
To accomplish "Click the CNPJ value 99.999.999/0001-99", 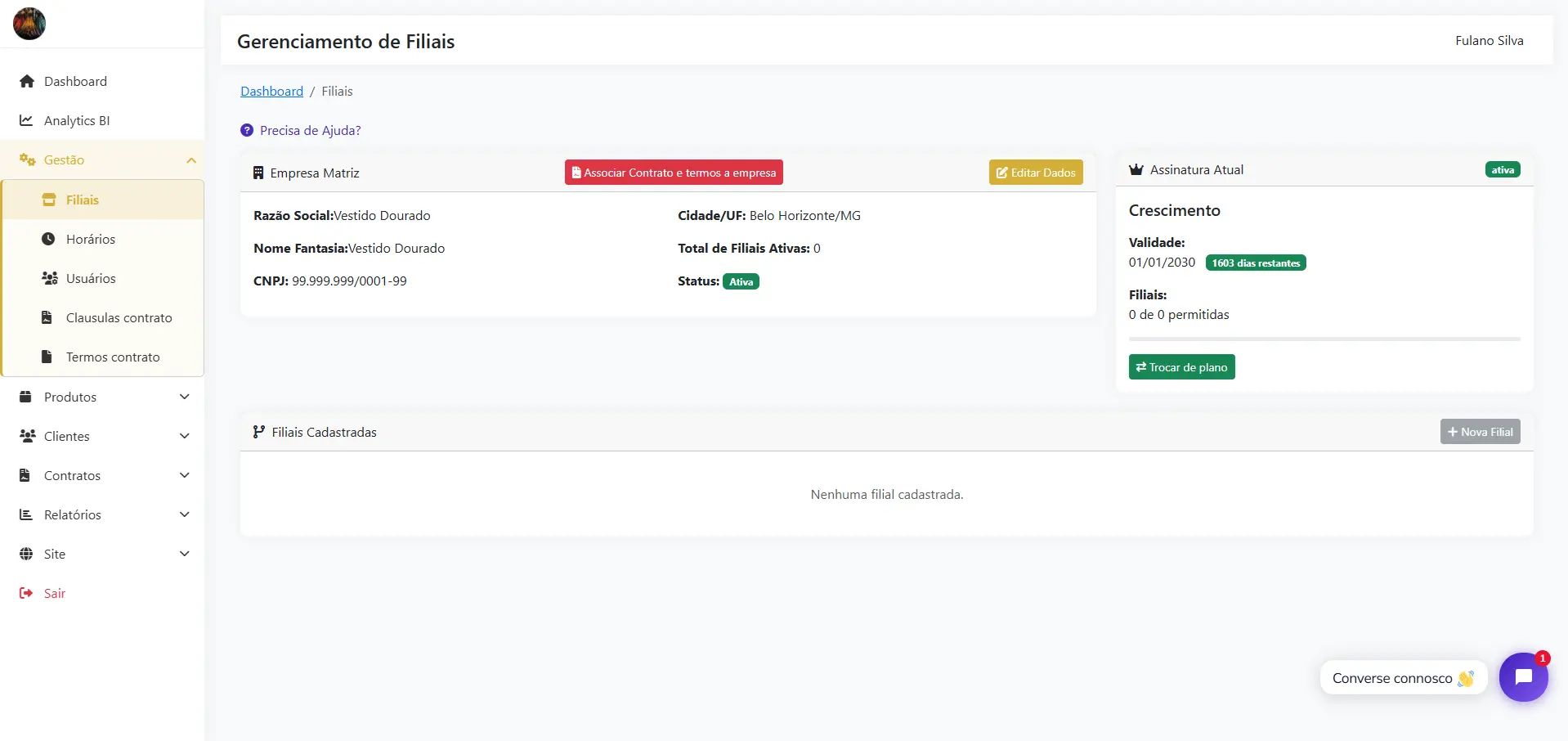I will click(349, 281).
